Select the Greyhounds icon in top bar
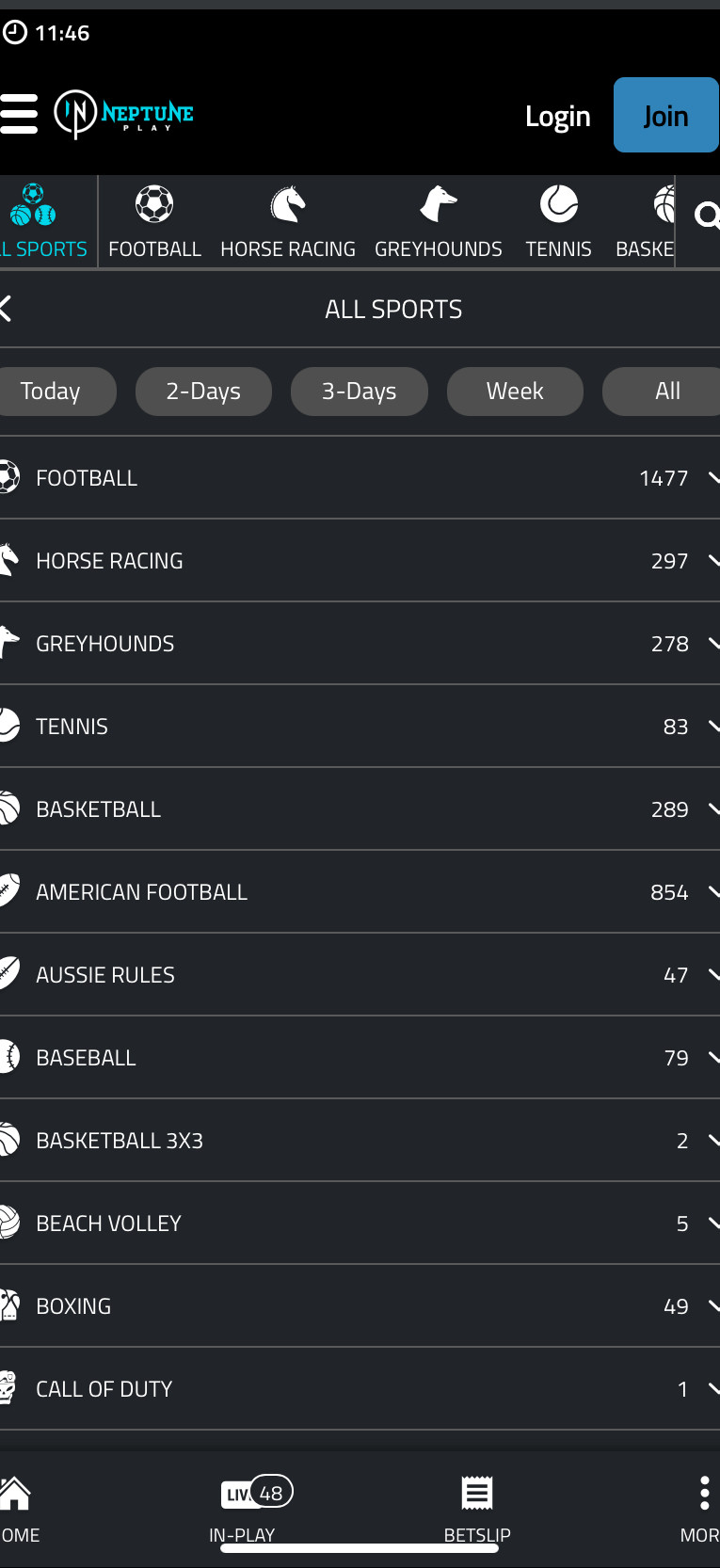 tap(438, 204)
